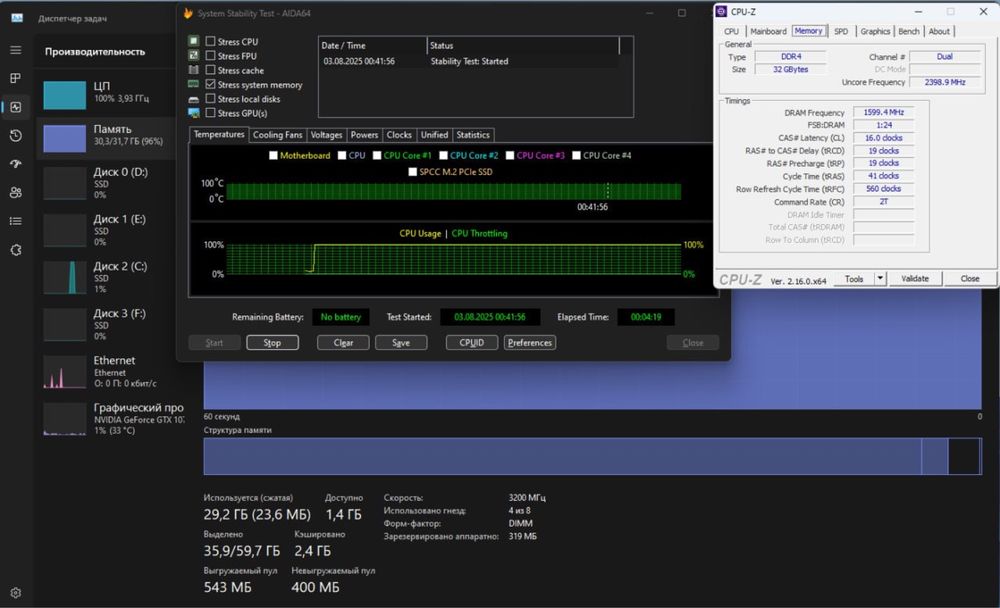Open AIDA64 Preferences
This screenshot has width=1000, height=608.
tap(530, 343)
